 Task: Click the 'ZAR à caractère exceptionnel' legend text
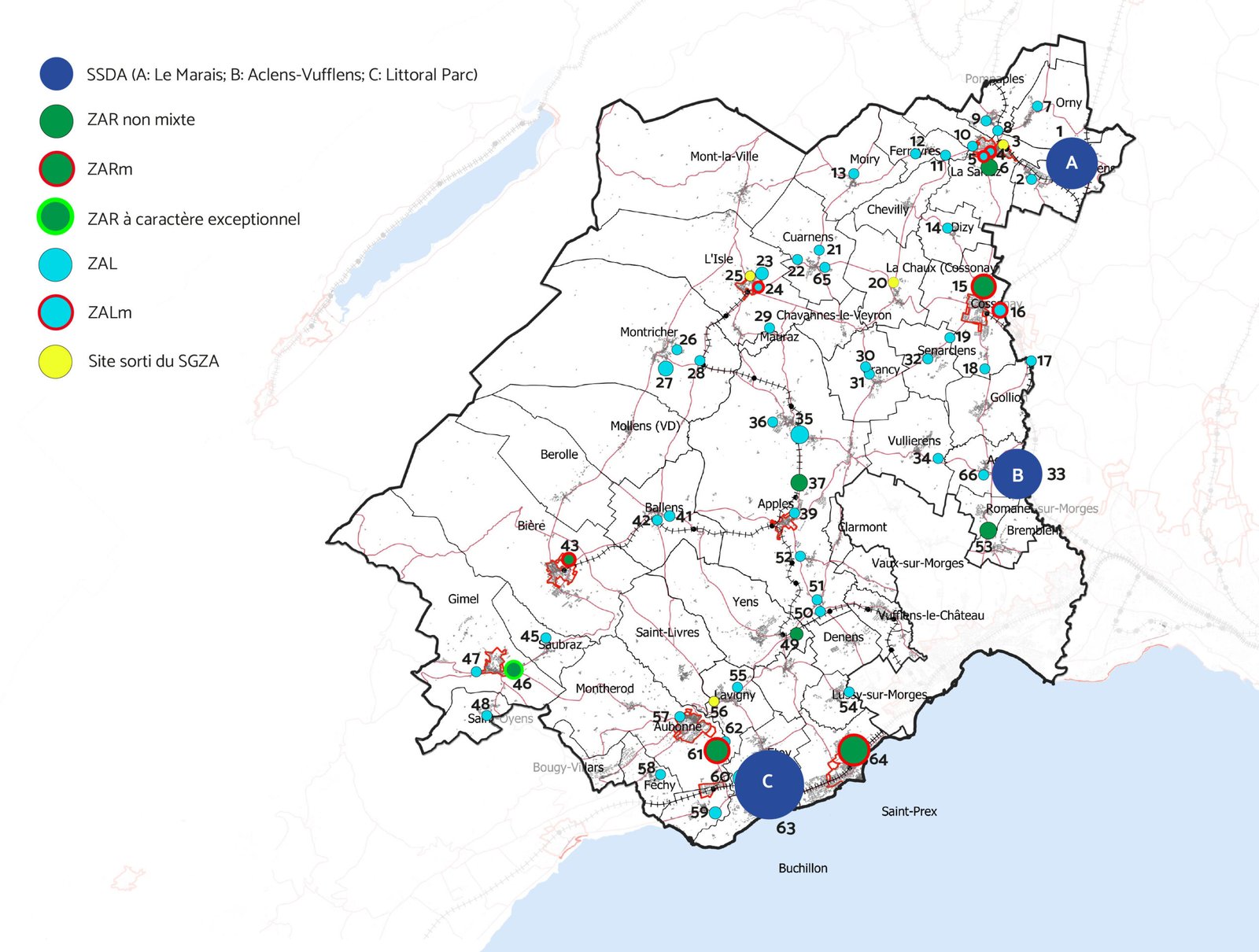194,220
